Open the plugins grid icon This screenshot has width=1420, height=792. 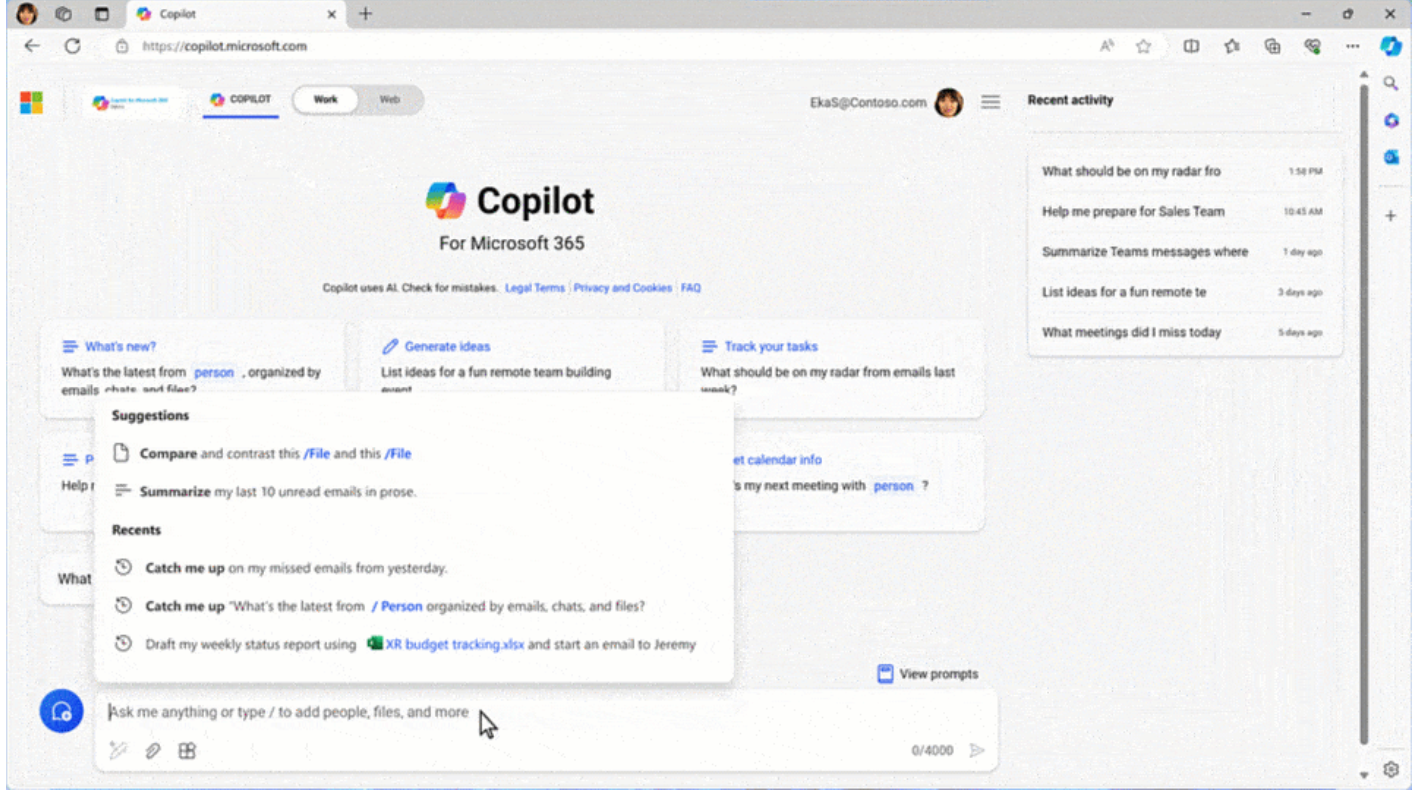(x=187, y=751)
